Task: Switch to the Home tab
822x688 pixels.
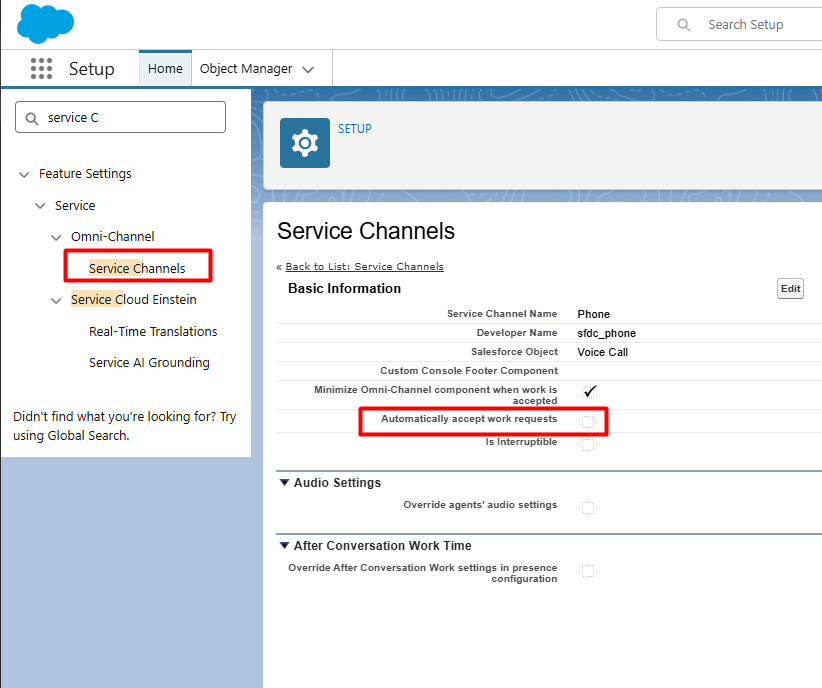Action: 165,69
